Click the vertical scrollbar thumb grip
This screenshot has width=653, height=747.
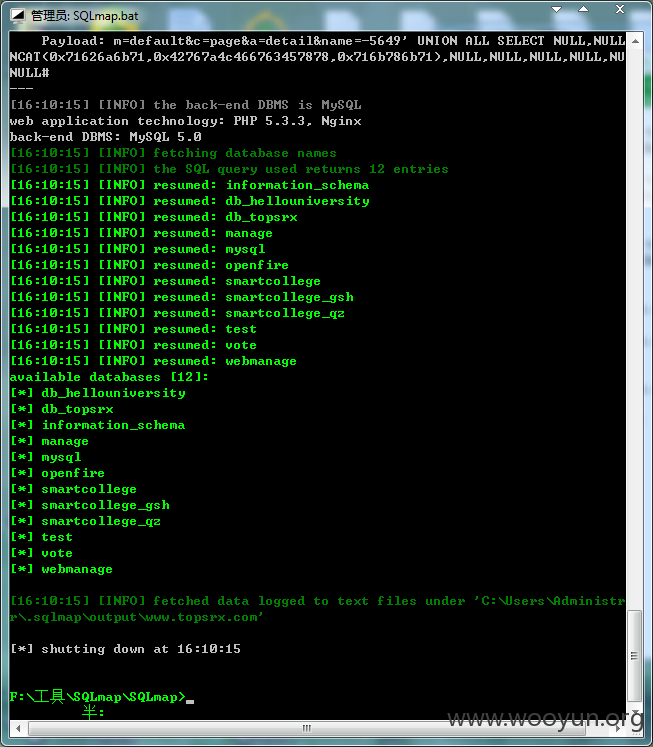[x=634, y=656]
